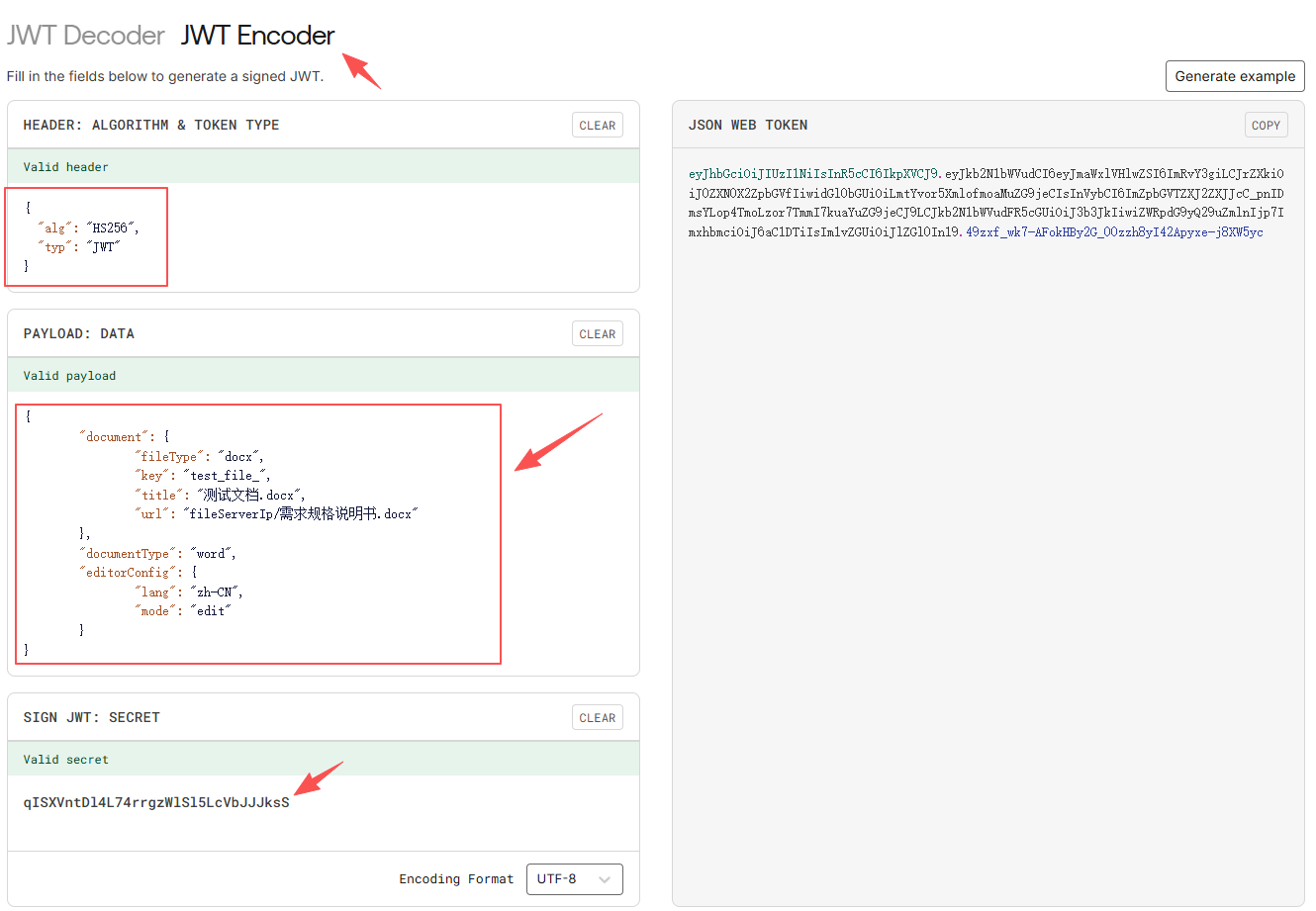This screenshot has height=911, width=1316.
Task: Clear the Payload data section
Action: [597, 334]
